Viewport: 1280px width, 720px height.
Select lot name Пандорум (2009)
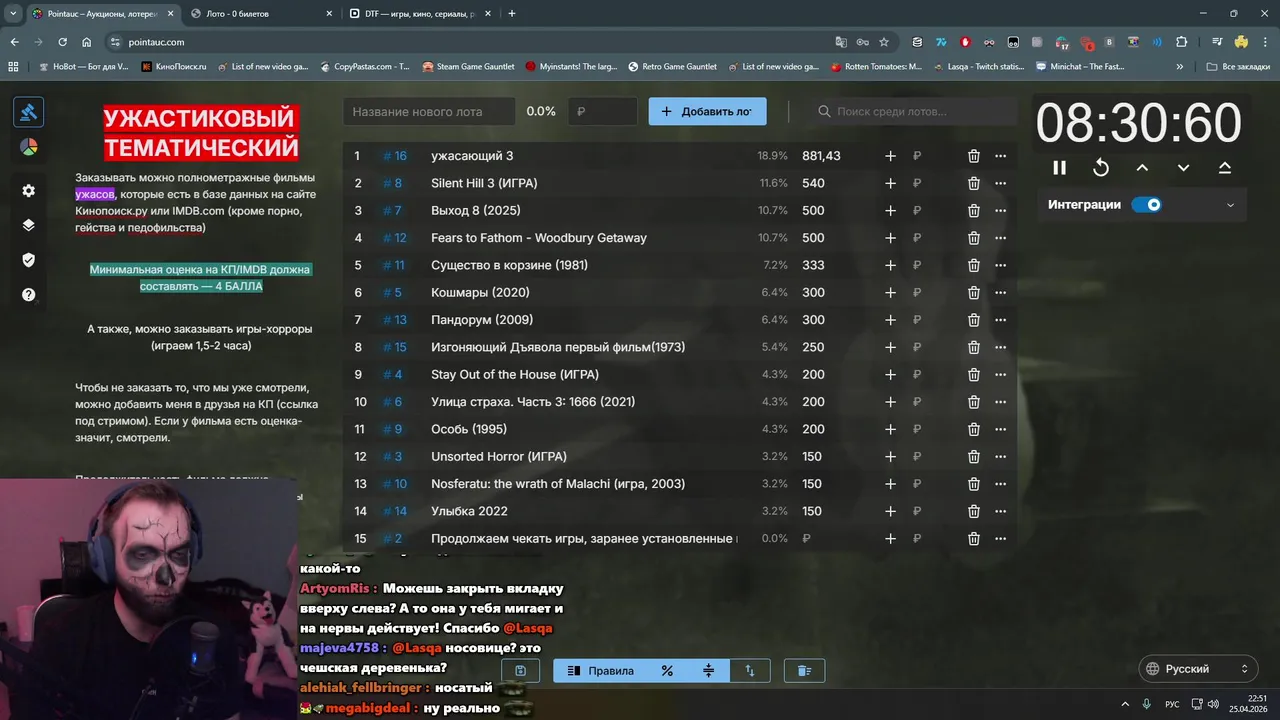coord(482,320)
